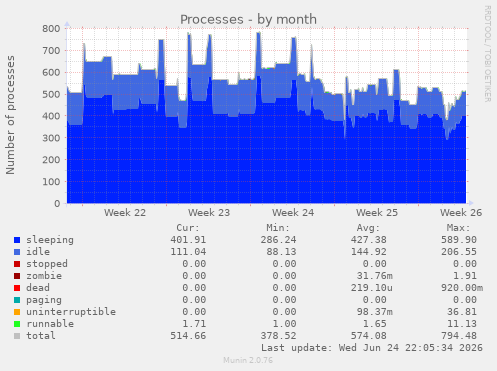Click sleeping maximum value 589.90
Image resolution: width=497 pixels, height=371 pixels.
459,240
